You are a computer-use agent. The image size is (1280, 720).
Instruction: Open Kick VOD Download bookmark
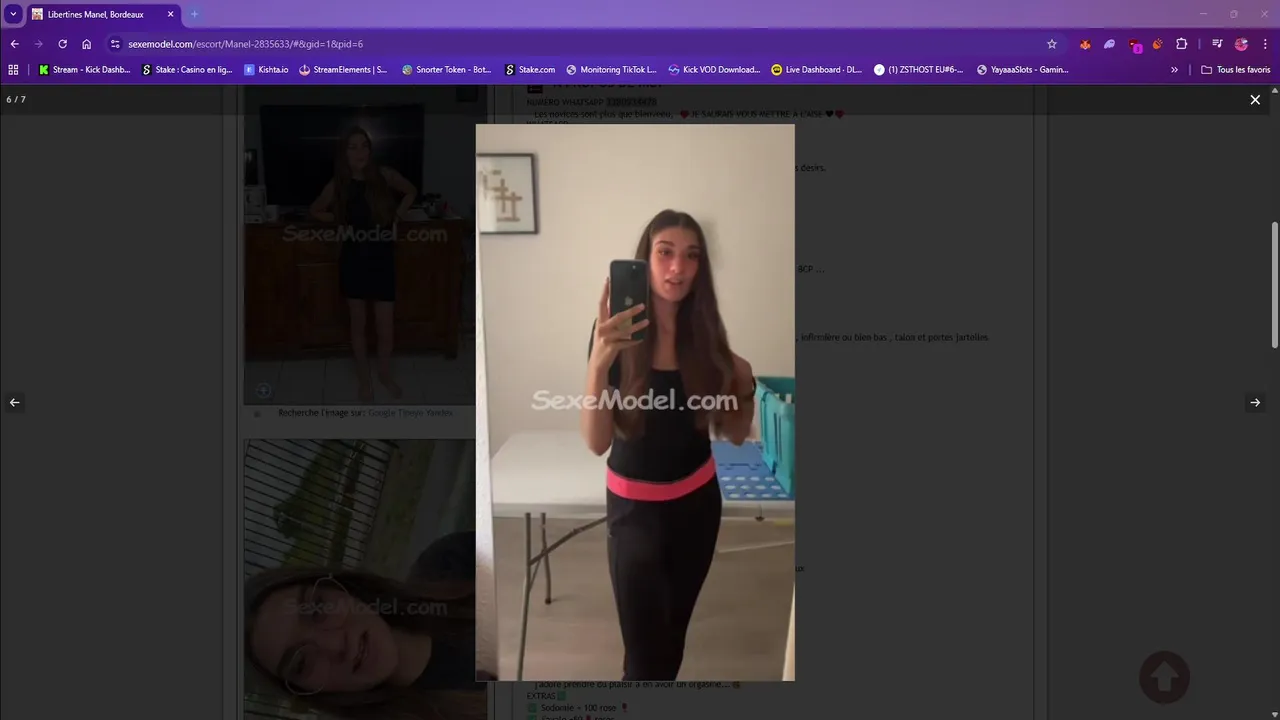714,70
